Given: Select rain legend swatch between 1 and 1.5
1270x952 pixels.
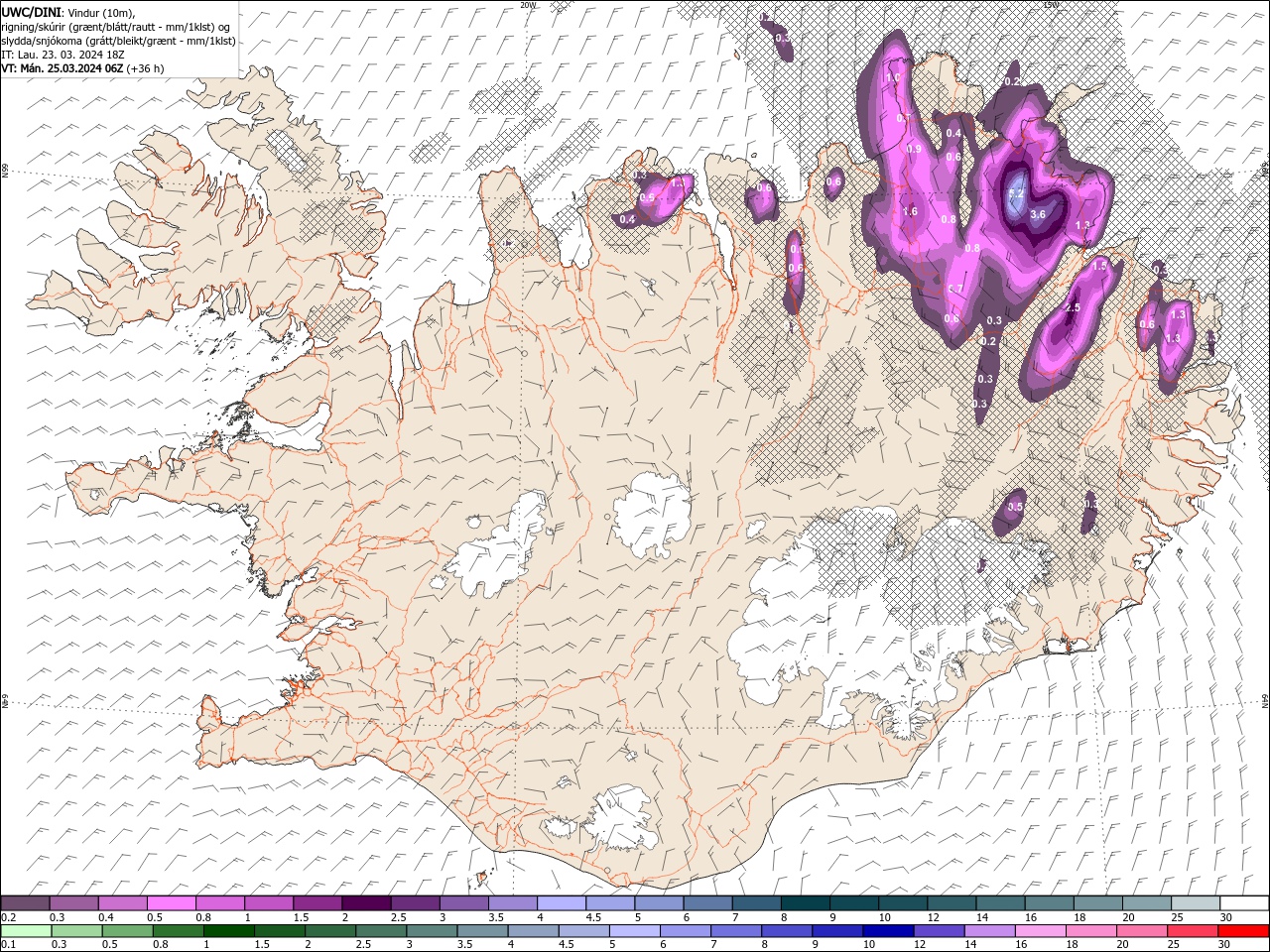Looking at the screenshot, I should [228, 930].
